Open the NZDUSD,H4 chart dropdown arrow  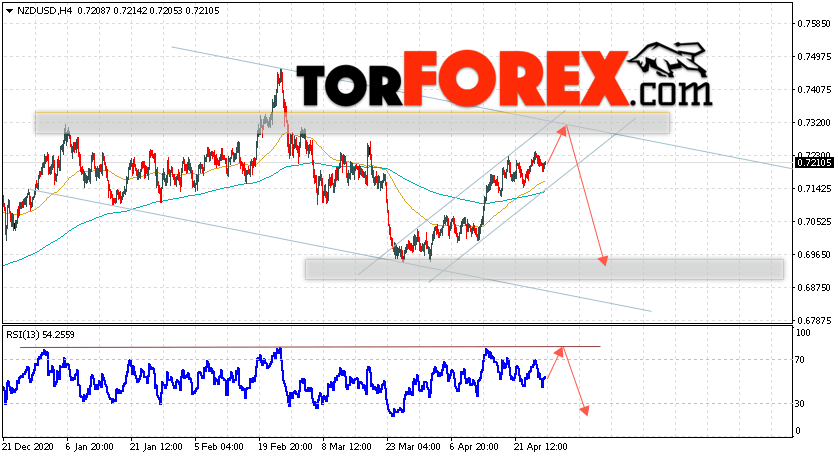(9, 11)
